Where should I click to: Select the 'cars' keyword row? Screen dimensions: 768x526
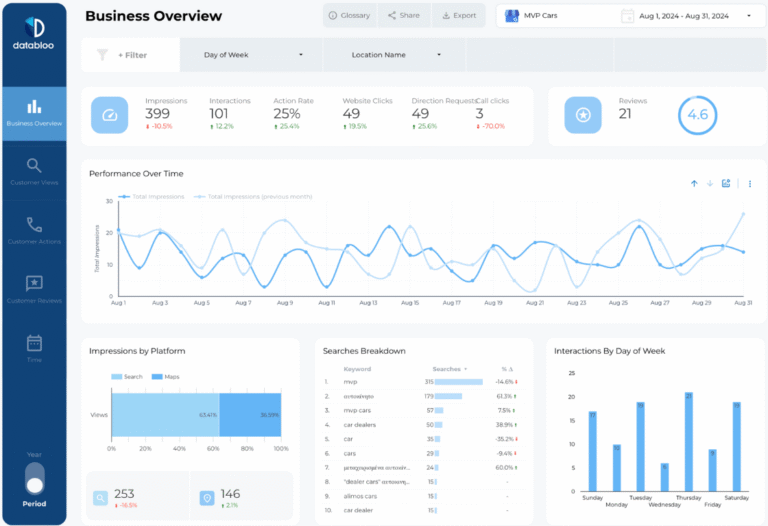(x=424, y=454)
